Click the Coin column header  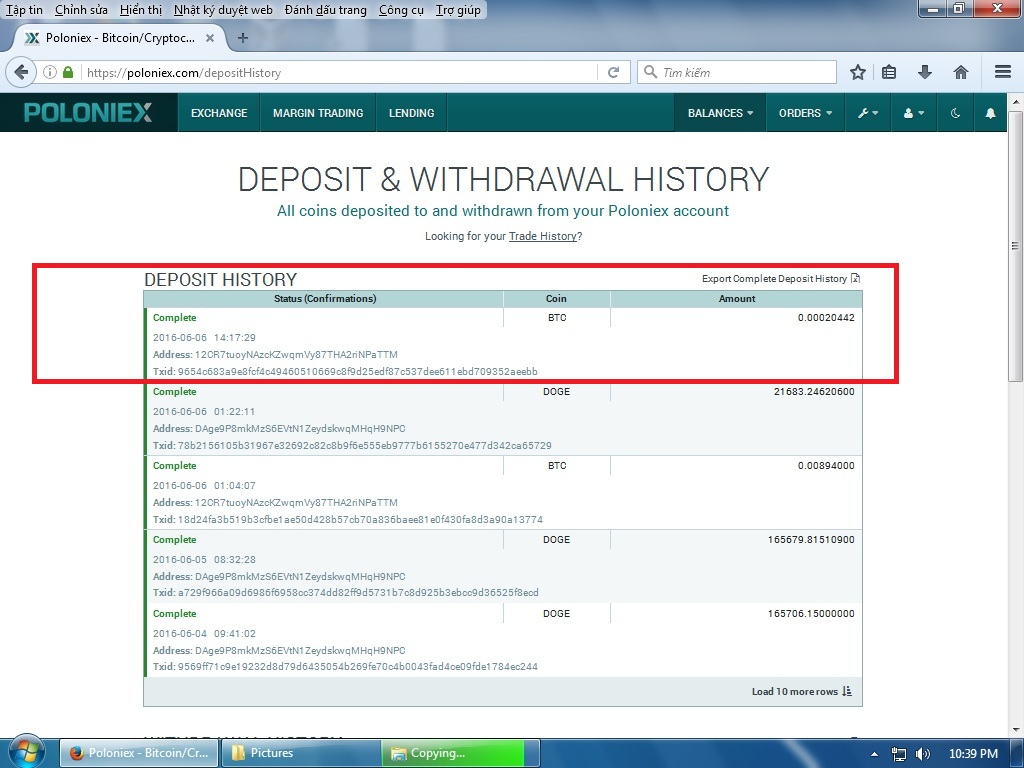(556, 298)
